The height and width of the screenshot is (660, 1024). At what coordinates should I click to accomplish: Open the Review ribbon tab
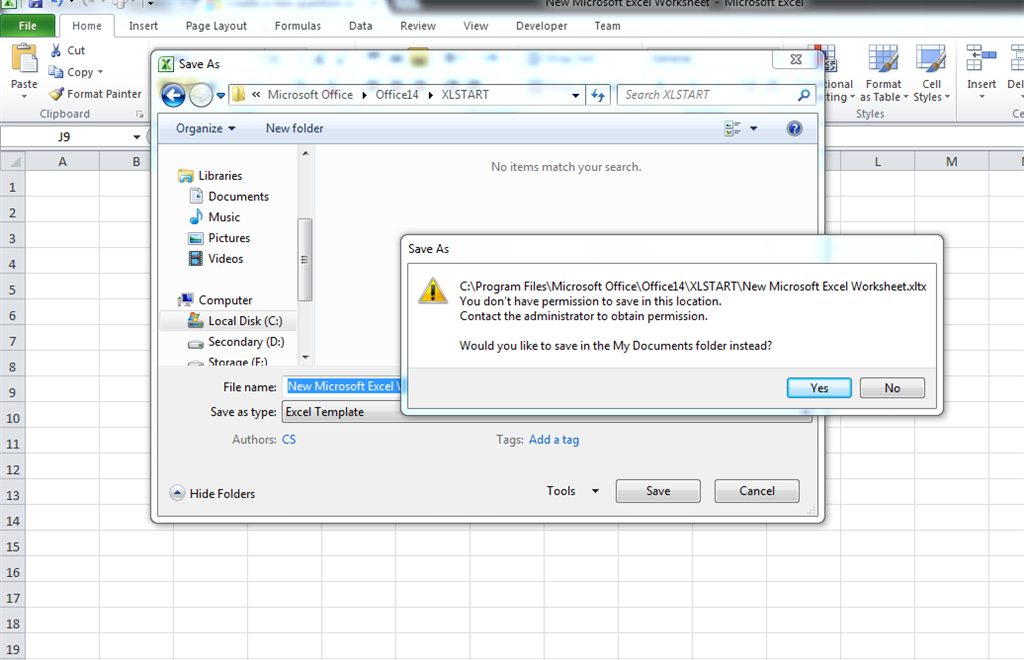418,26
